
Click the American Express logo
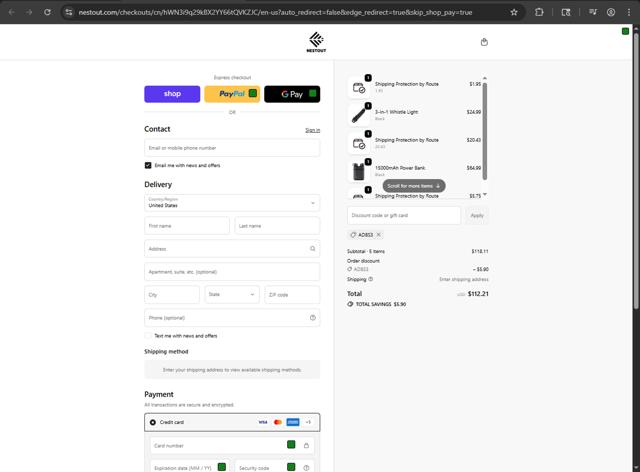[293, 422]
